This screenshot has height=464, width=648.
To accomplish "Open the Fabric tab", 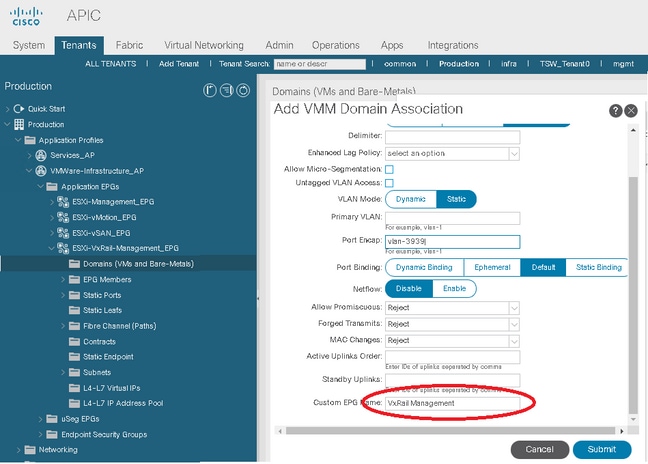I will tap(129, 45).
